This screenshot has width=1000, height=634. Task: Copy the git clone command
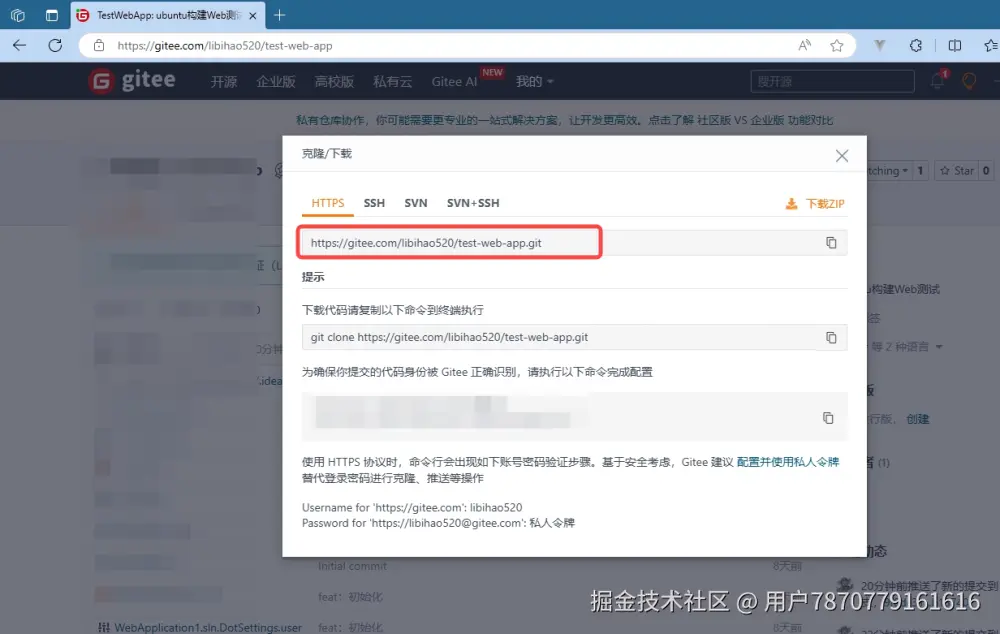click(x=831, y=337)
